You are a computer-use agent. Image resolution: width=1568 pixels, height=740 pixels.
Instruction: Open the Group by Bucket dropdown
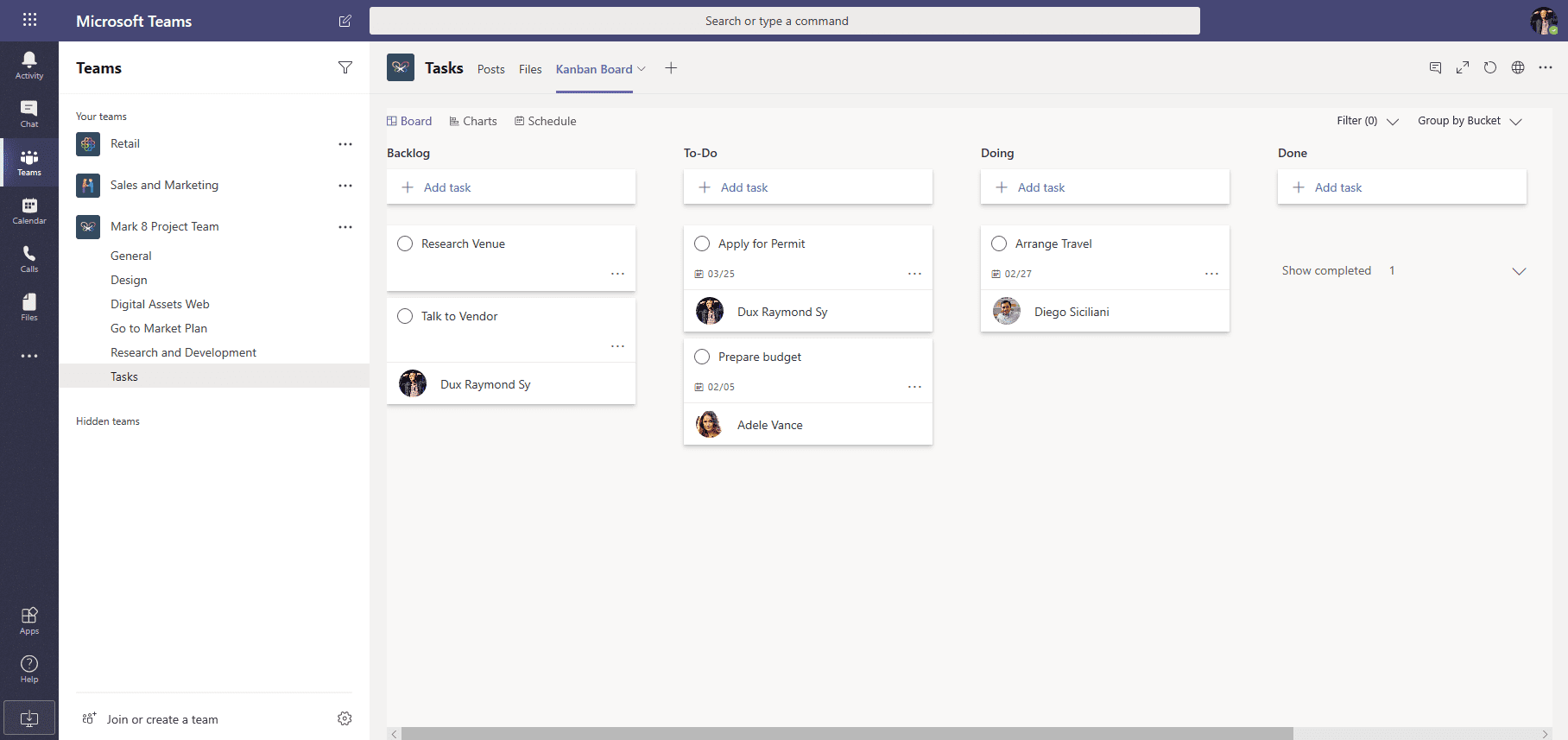pyautogui.click(x=1470, y=121)
